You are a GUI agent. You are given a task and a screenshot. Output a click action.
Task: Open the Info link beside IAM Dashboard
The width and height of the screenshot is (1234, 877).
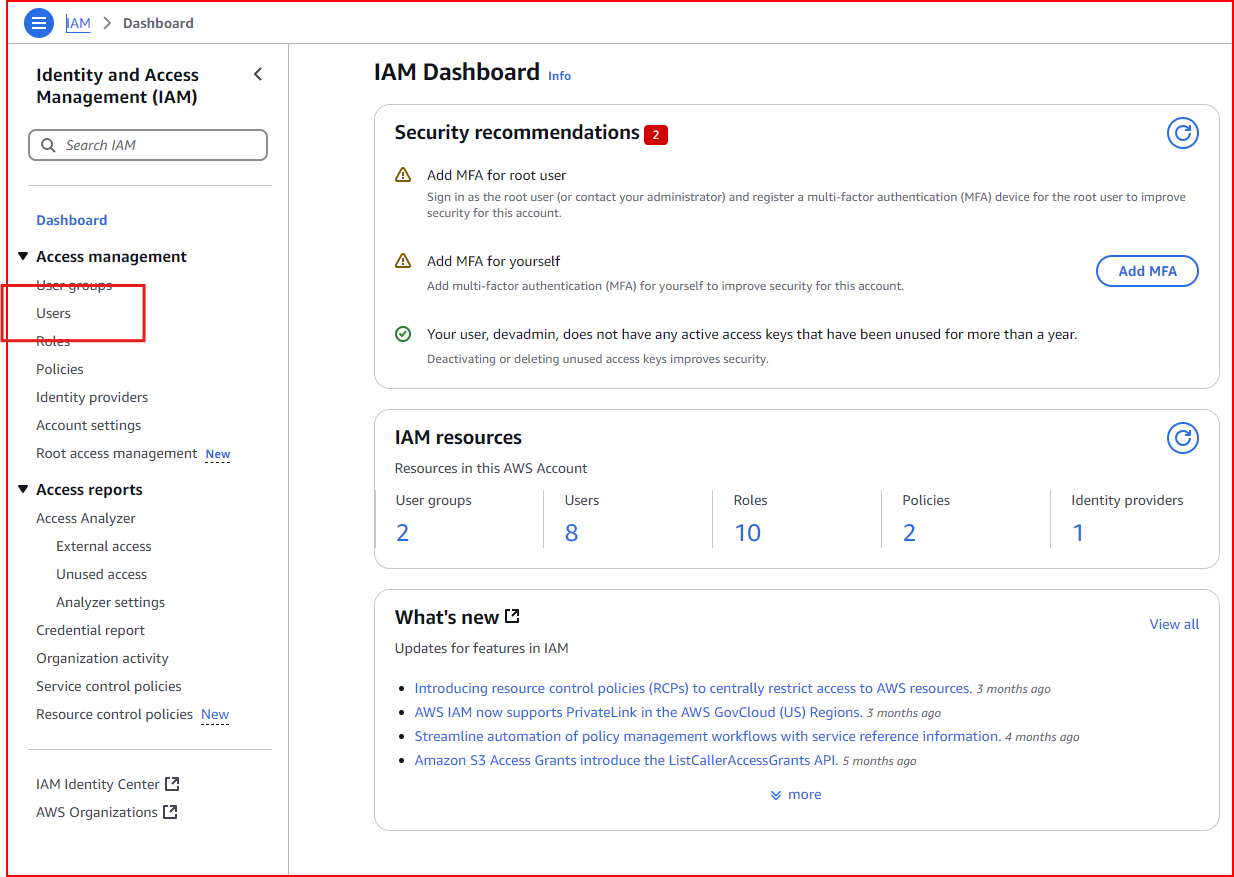pyautogui.click(x=560, y=76)
